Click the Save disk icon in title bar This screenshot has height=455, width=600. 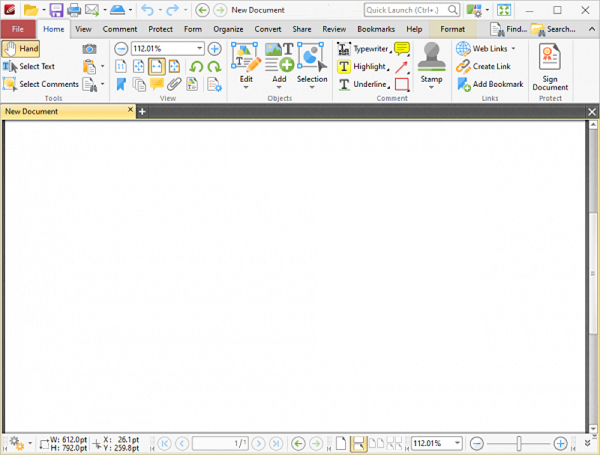pyautogui.click(x=56, y=10)
